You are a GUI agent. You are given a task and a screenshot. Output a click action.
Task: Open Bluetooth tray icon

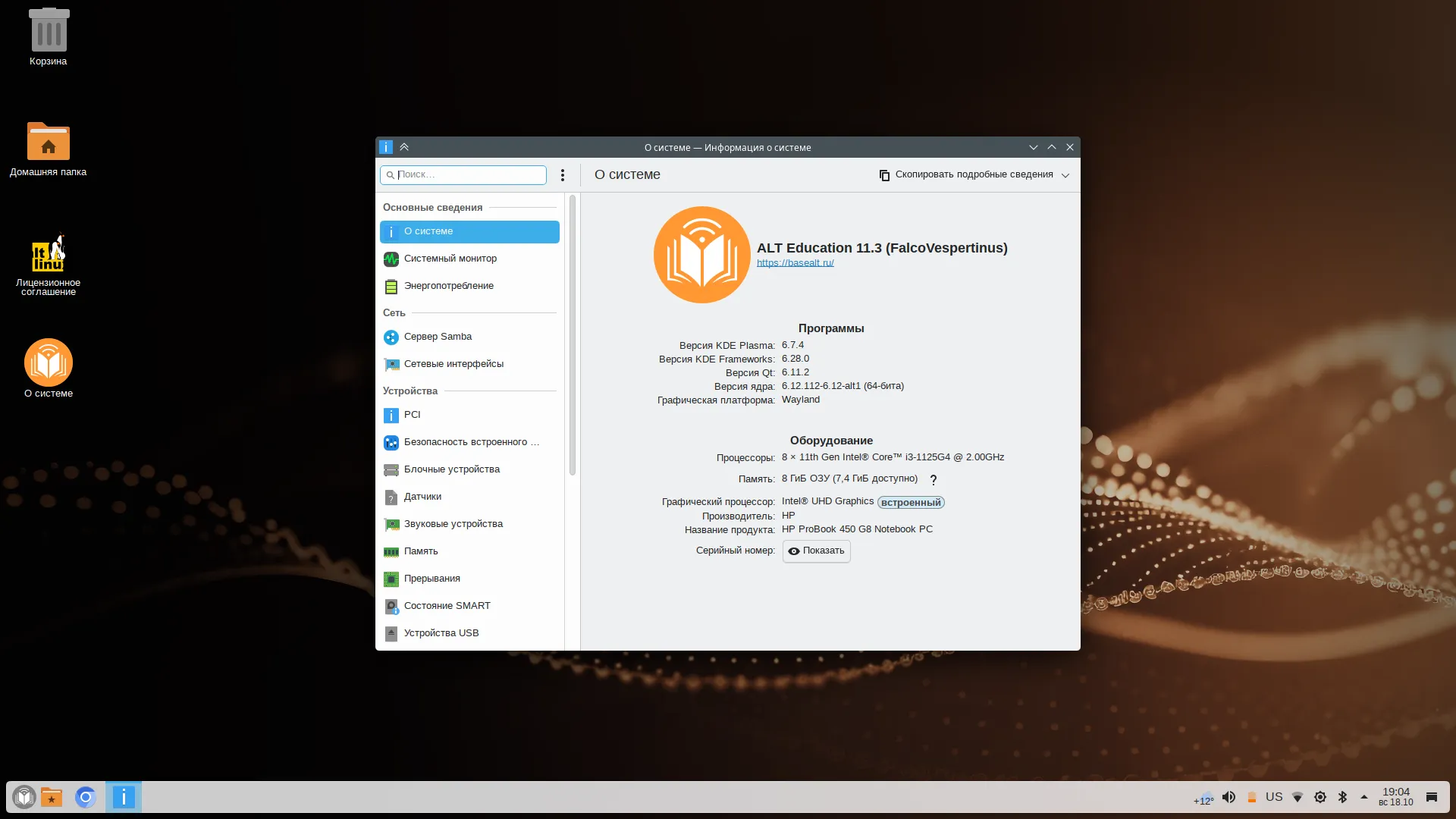(x=1342, y=797)
